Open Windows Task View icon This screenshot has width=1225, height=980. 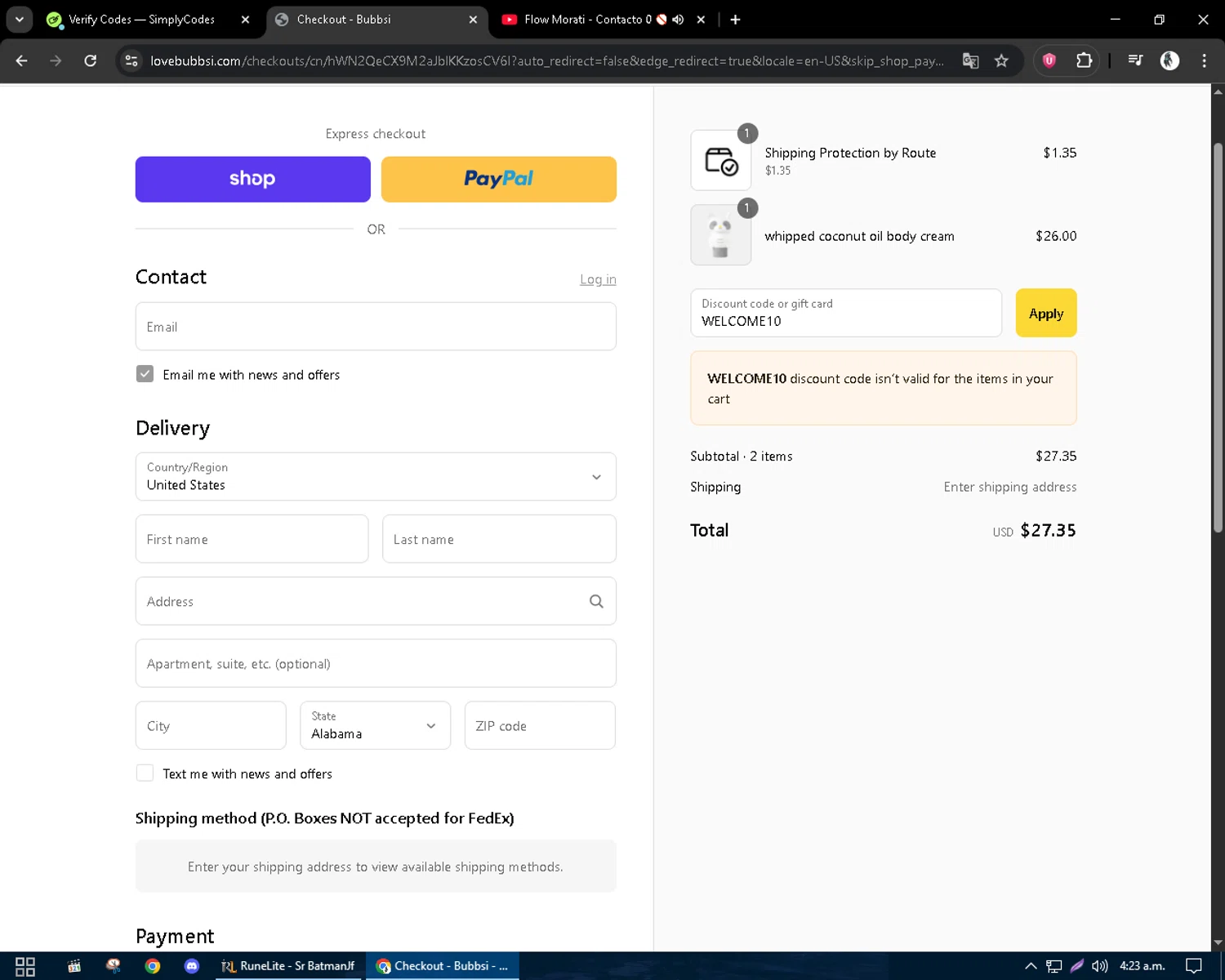(25, 966)
